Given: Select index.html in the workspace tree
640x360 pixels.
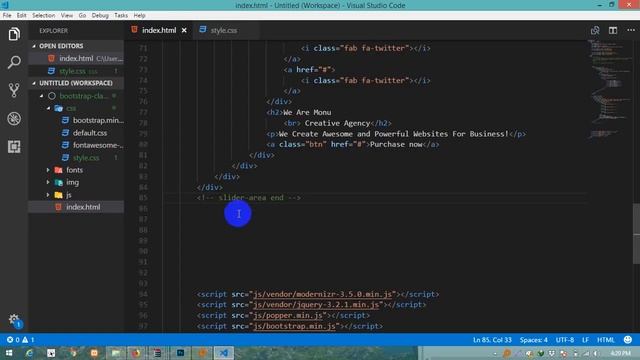Looking at the screenshot, I should point(76,207).
